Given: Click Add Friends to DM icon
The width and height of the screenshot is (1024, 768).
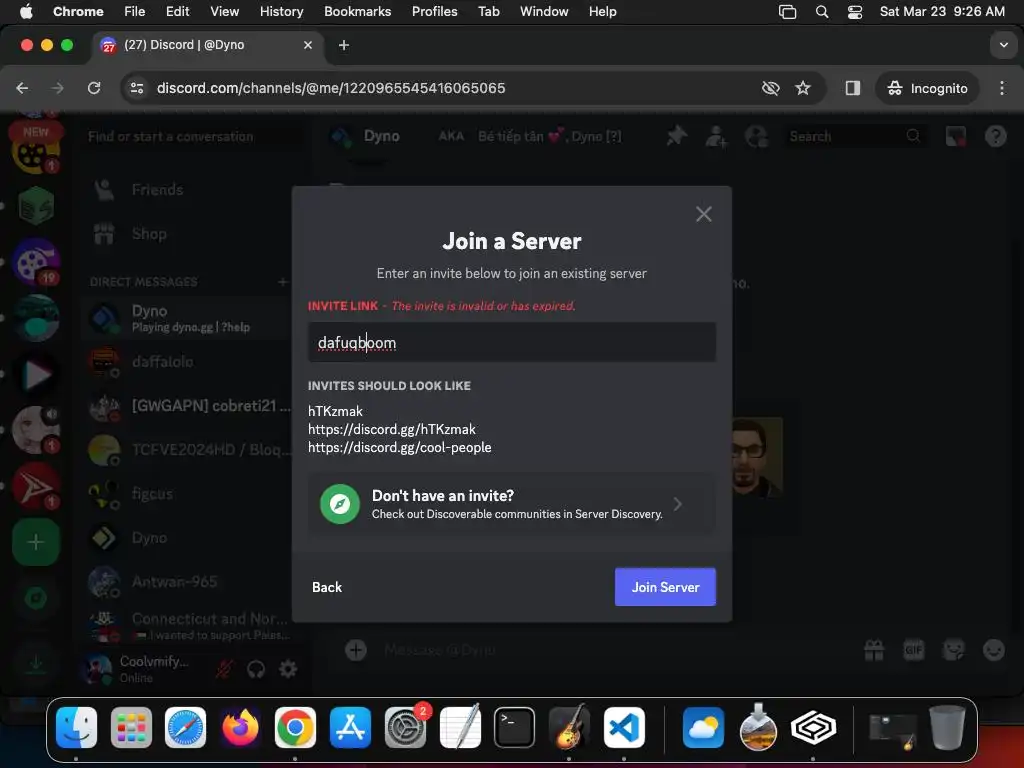Looking at the screenshot, I should coord(716,136).
